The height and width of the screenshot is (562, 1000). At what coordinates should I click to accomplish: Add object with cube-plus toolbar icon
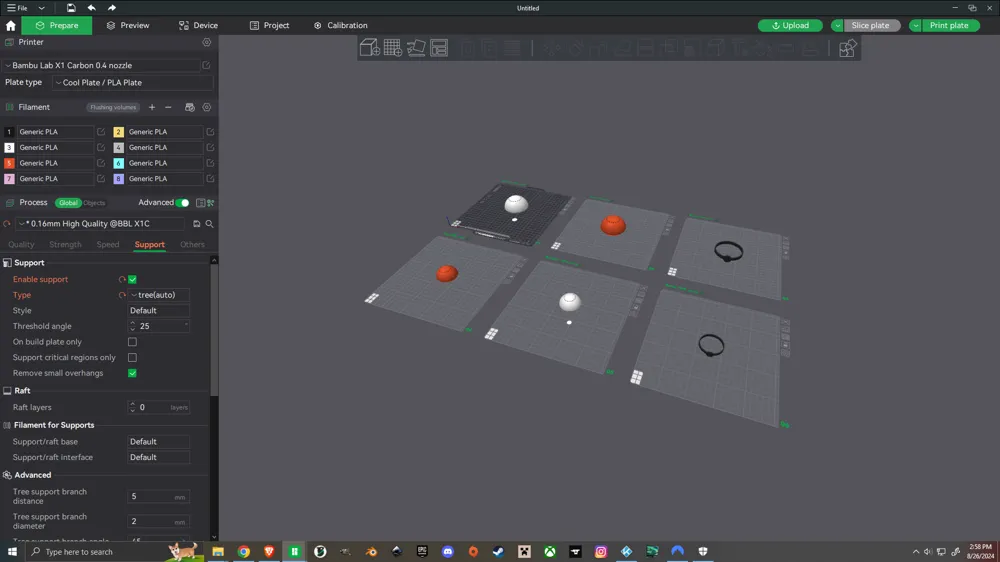point(370,48)
